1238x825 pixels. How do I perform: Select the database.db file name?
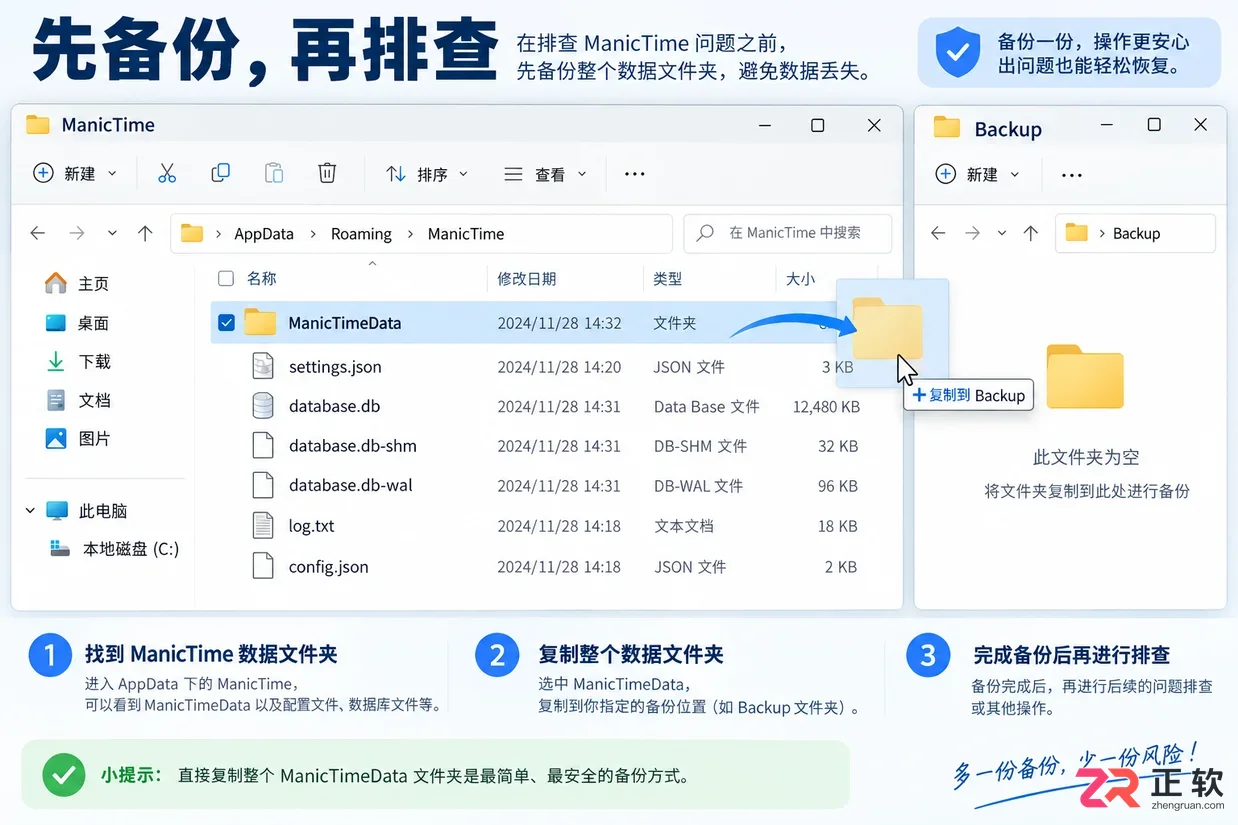[334, 406]
